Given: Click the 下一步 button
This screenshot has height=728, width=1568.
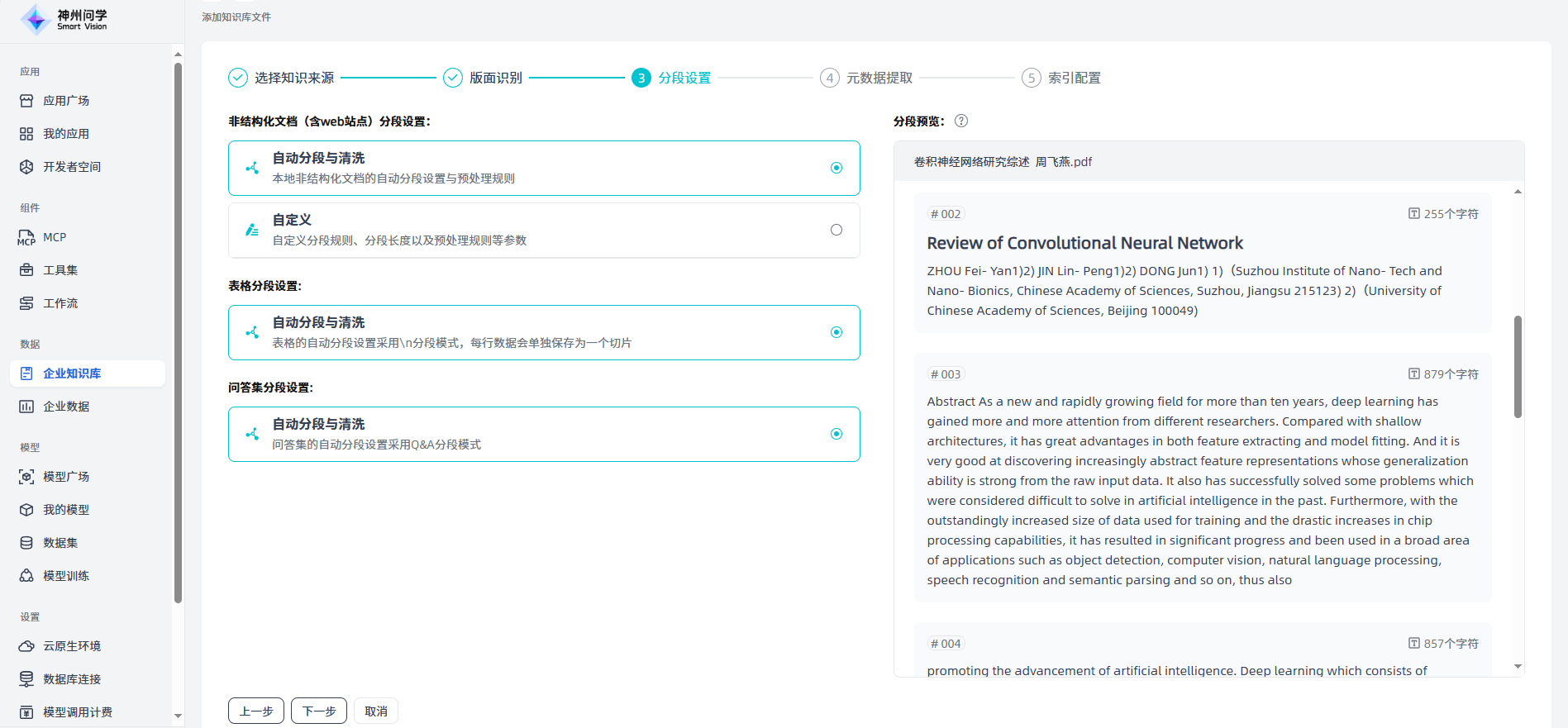Looking at the screenshot, I should (x=319, y=711).
